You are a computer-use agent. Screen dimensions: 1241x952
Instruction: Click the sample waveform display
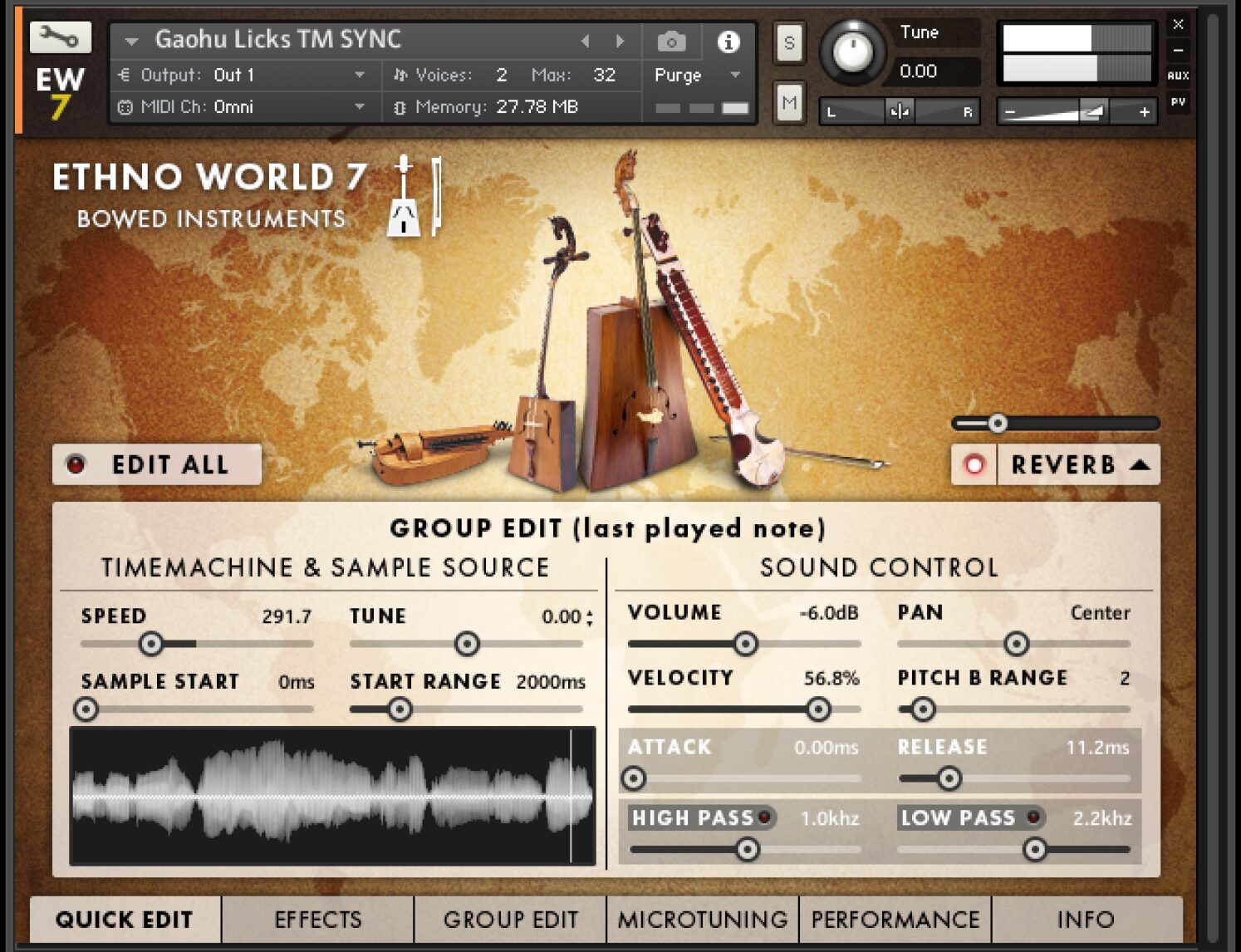click(x=332, y=796)
